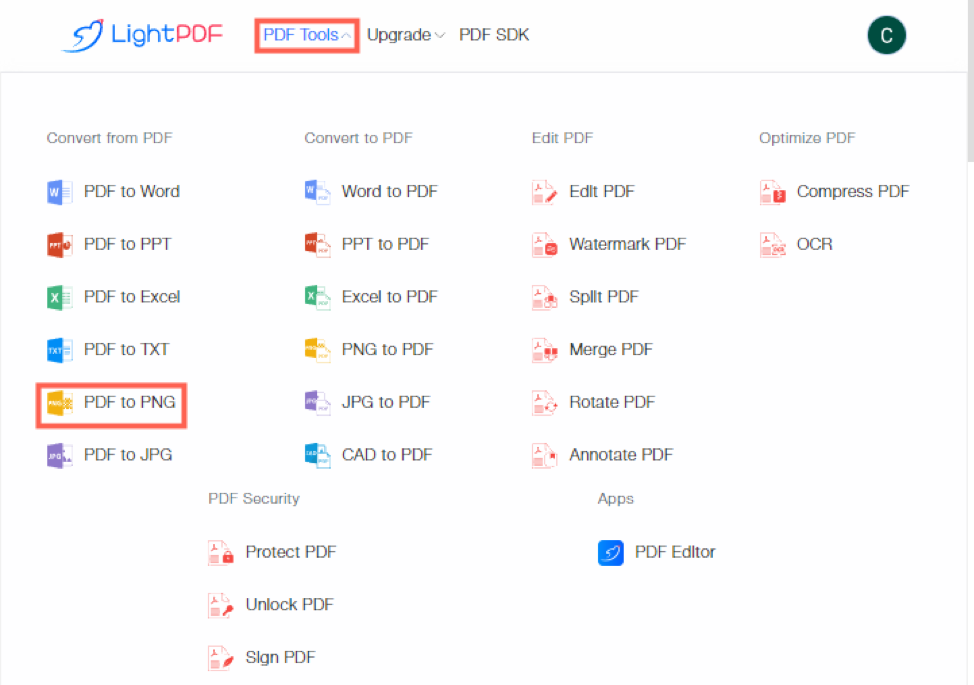
Task: Select the Excel to PDF link
Action: point(389,297)
